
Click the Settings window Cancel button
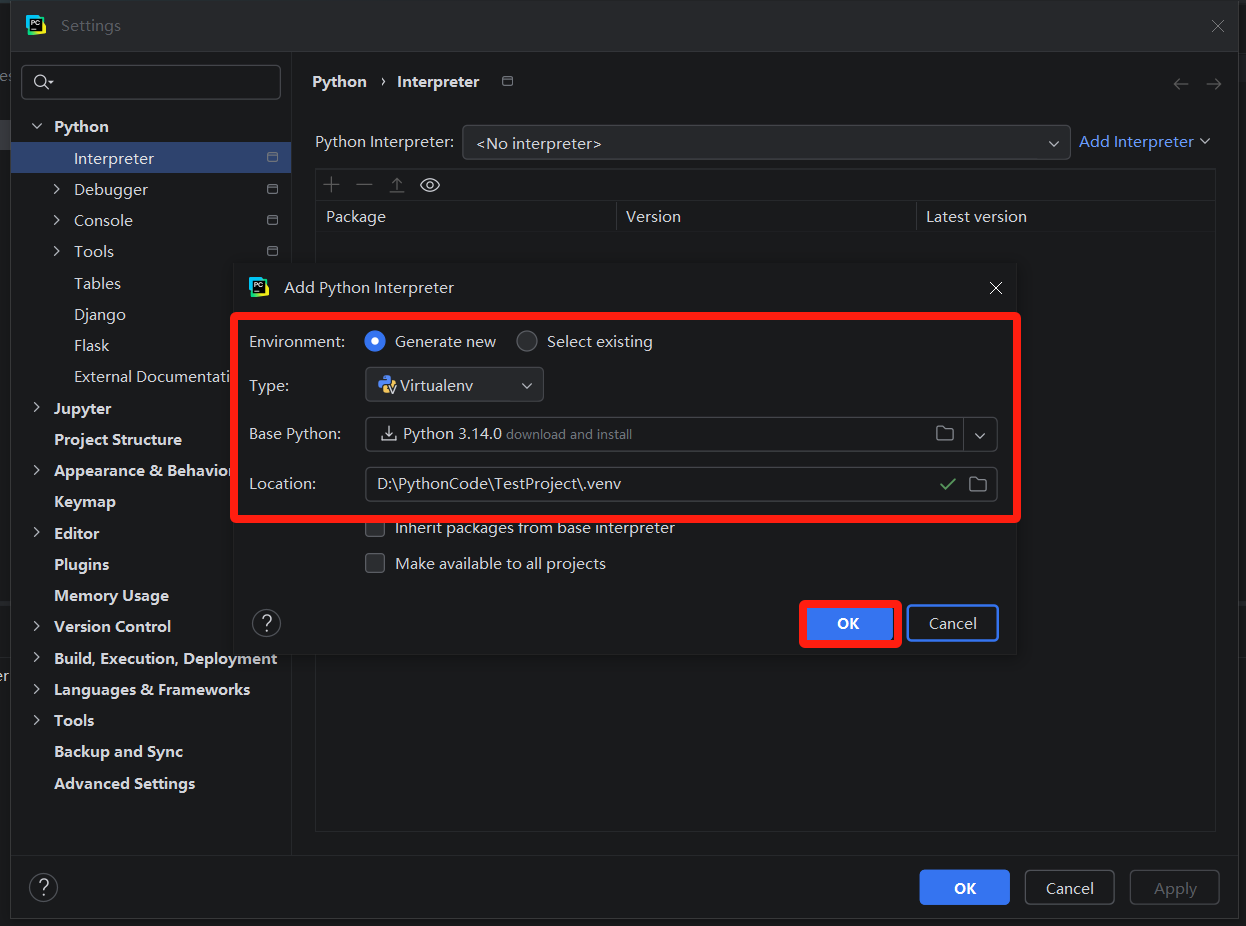pyautogui.click(x=1069, y=888)
